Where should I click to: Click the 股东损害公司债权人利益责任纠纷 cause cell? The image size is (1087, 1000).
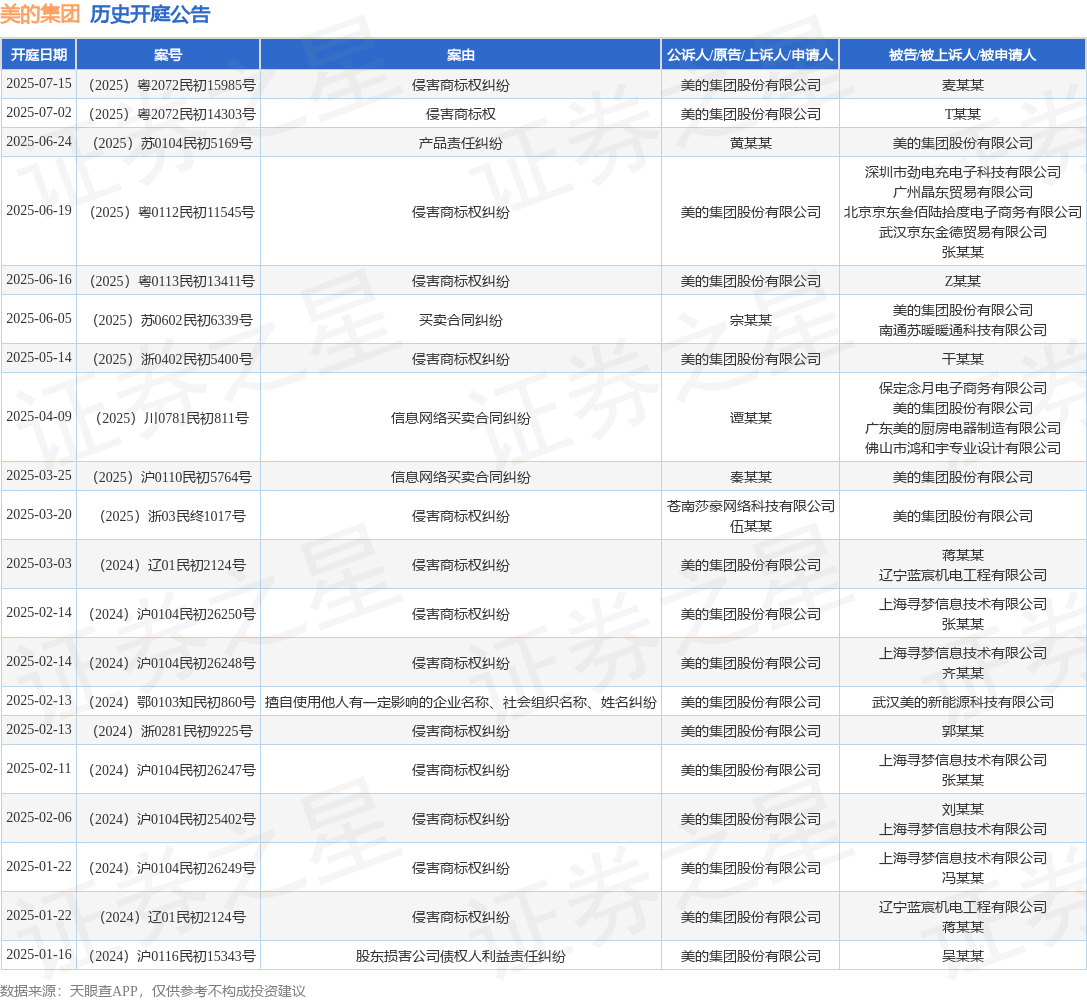click(460, 956)
